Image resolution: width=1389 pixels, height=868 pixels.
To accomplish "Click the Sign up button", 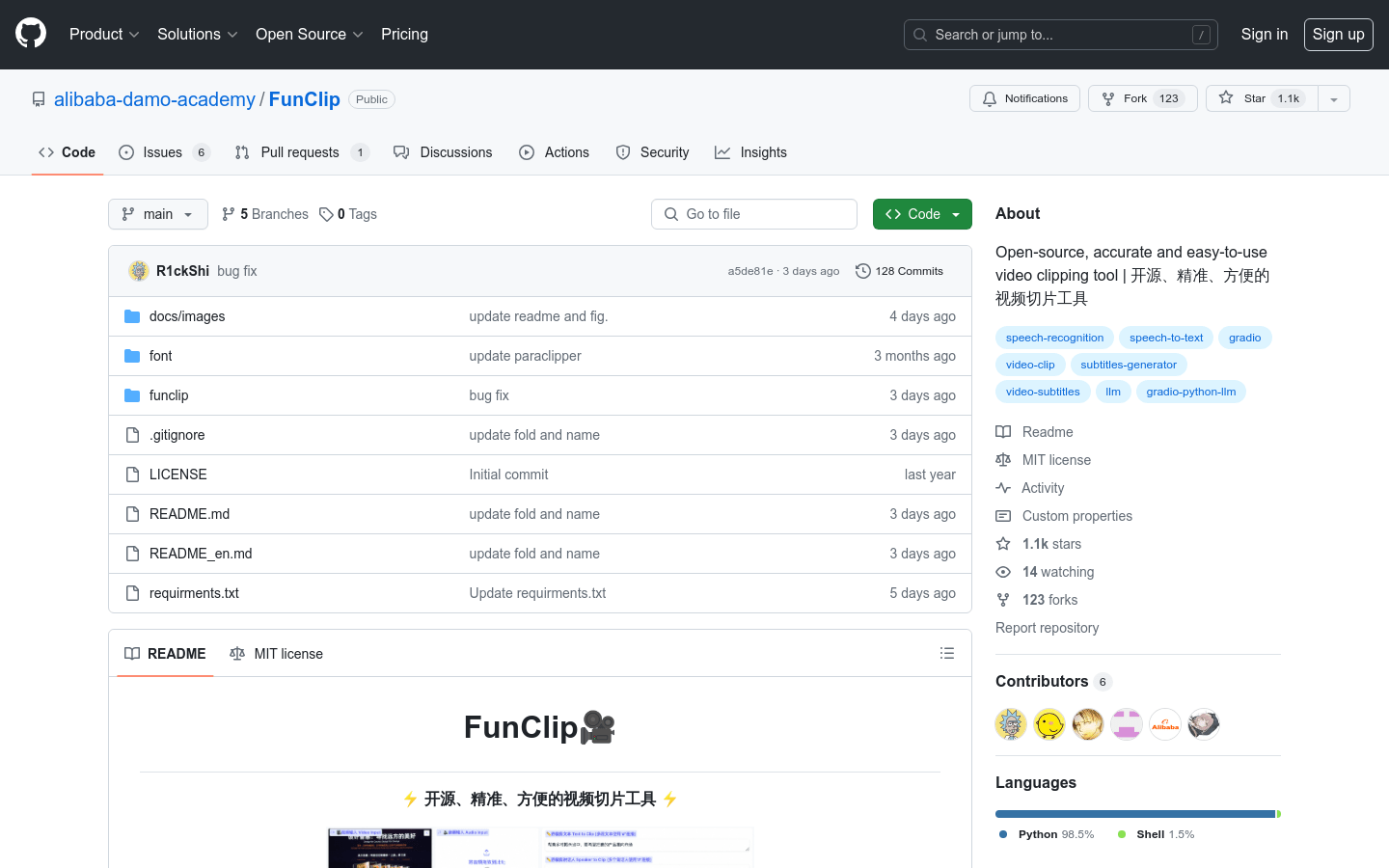I will (x=1339, y=34).
